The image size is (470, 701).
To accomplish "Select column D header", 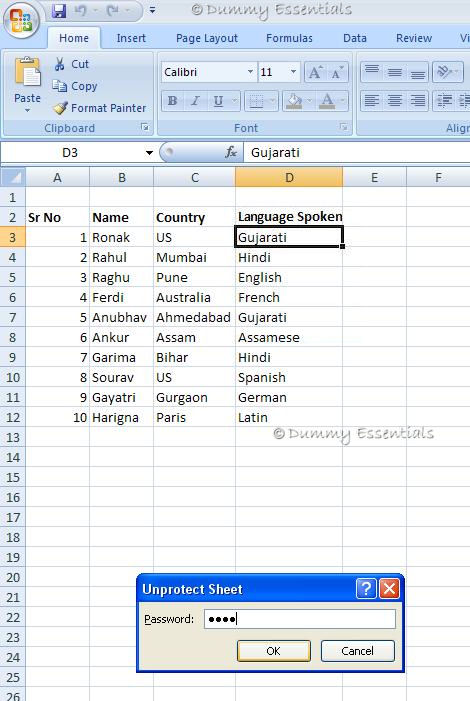I will click(289, 177).
